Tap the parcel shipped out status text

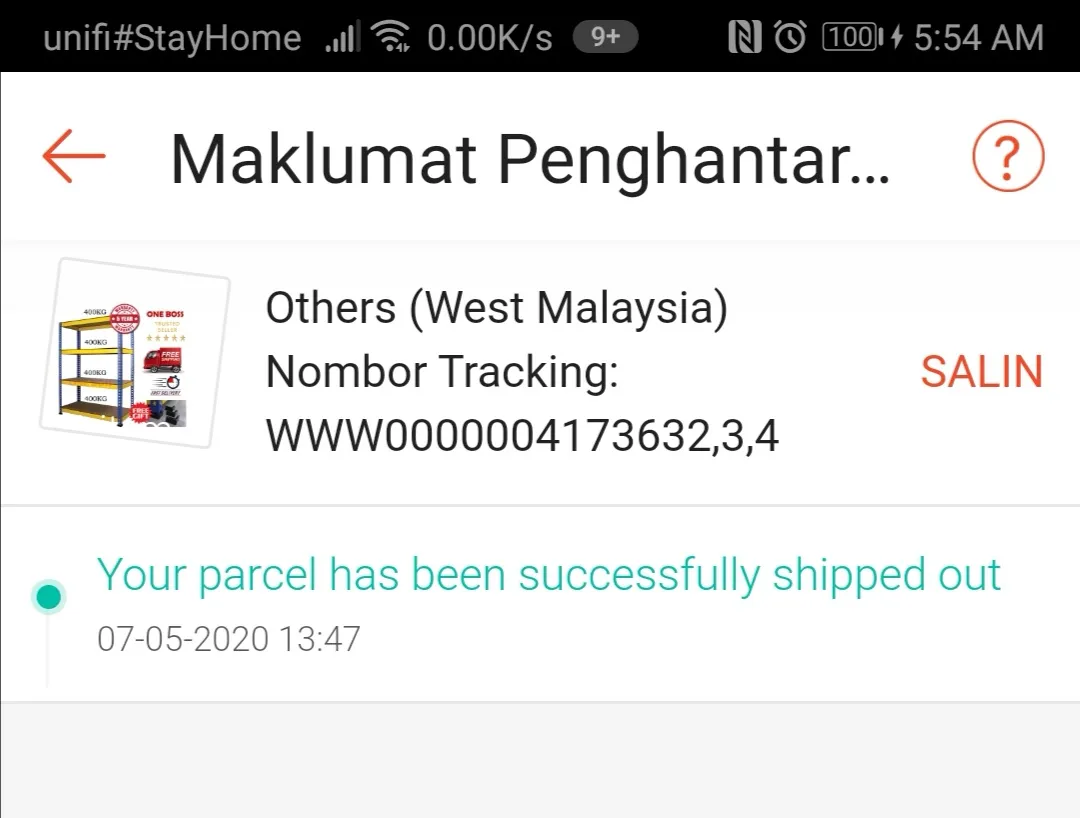point(548,575)
